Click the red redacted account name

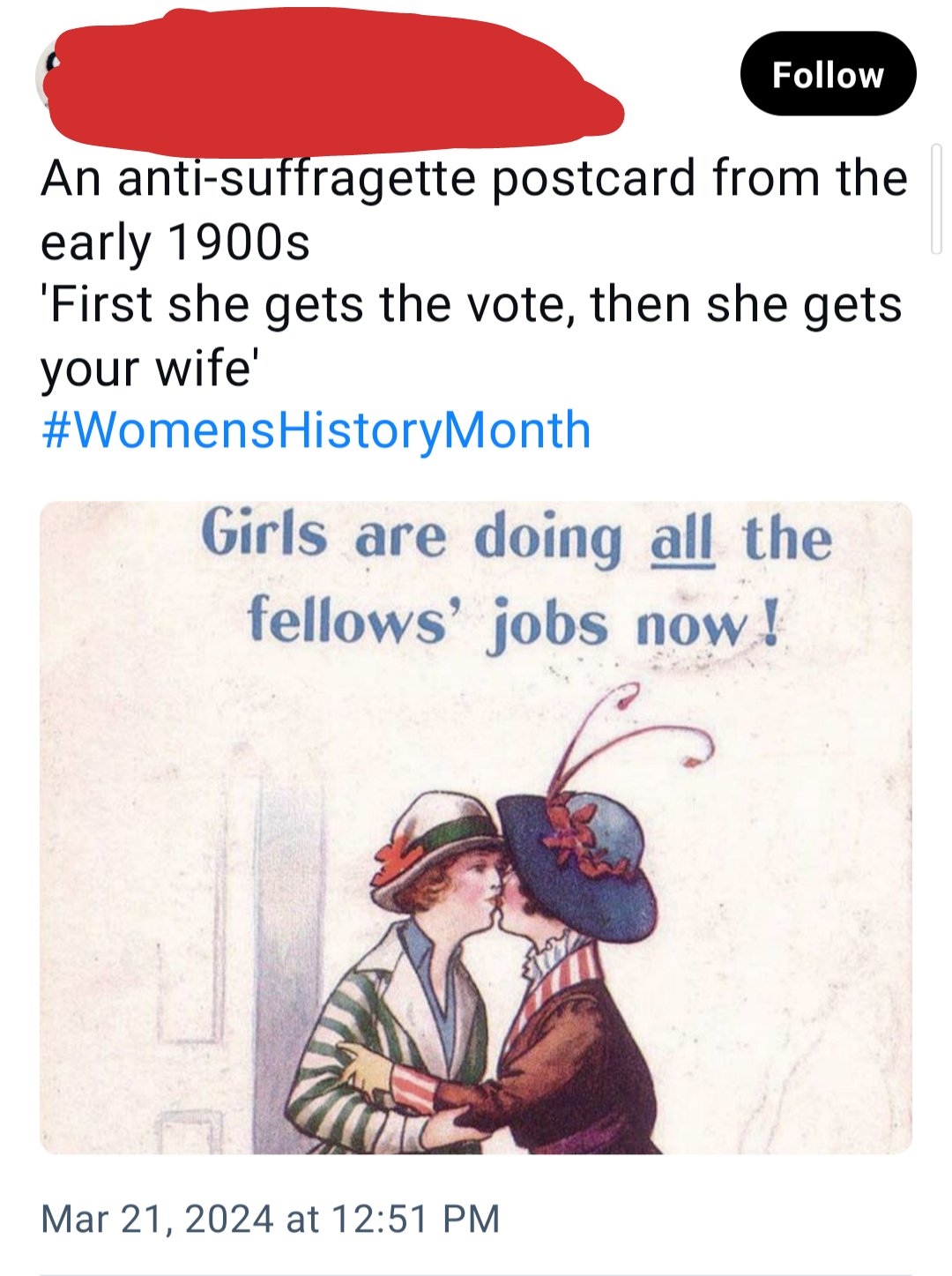click(335, 81)
